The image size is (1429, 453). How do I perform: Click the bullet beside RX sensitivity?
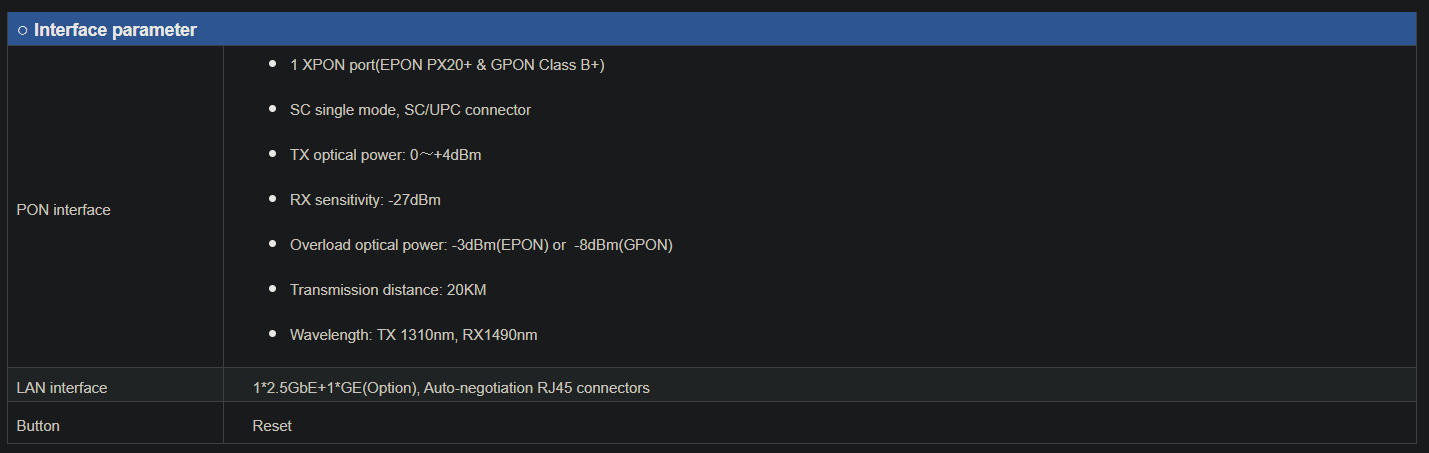tap(273, 199)
